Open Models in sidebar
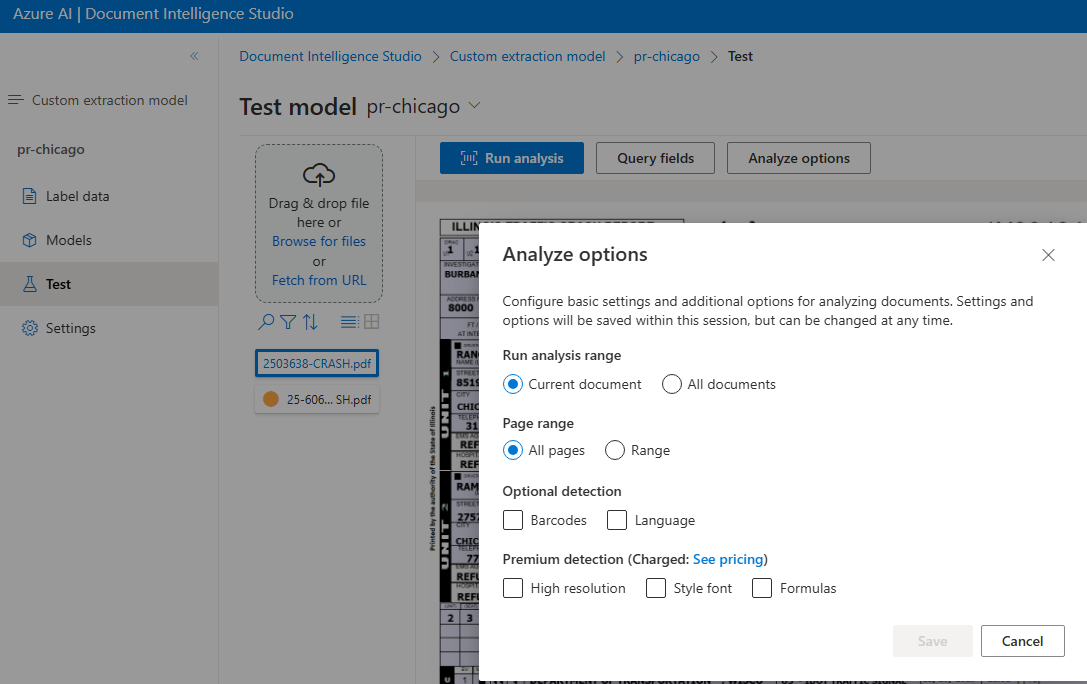 click(109, 240)
